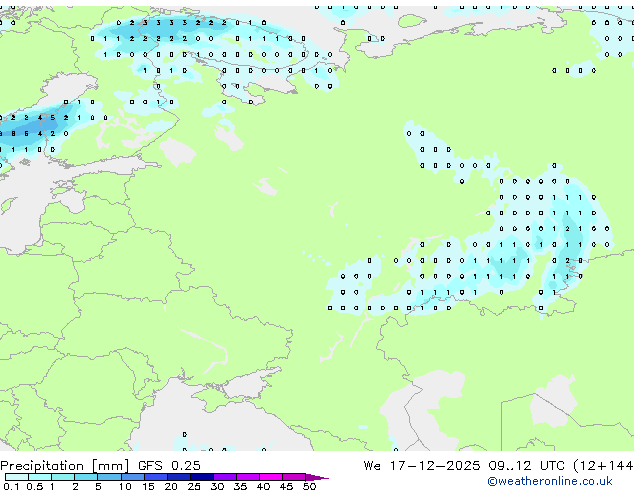Click the '50' legend scale label

[x=309, y=486]
